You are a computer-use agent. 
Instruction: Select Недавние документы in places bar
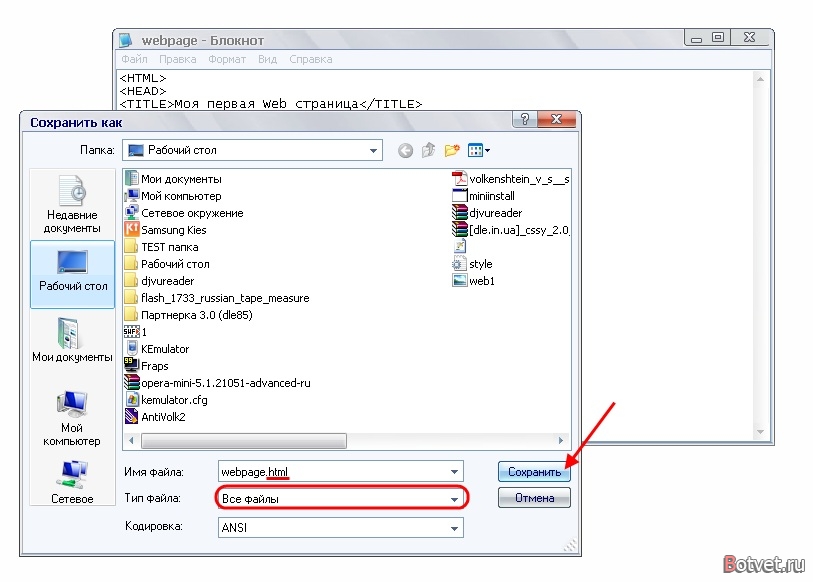coord(72,204)
